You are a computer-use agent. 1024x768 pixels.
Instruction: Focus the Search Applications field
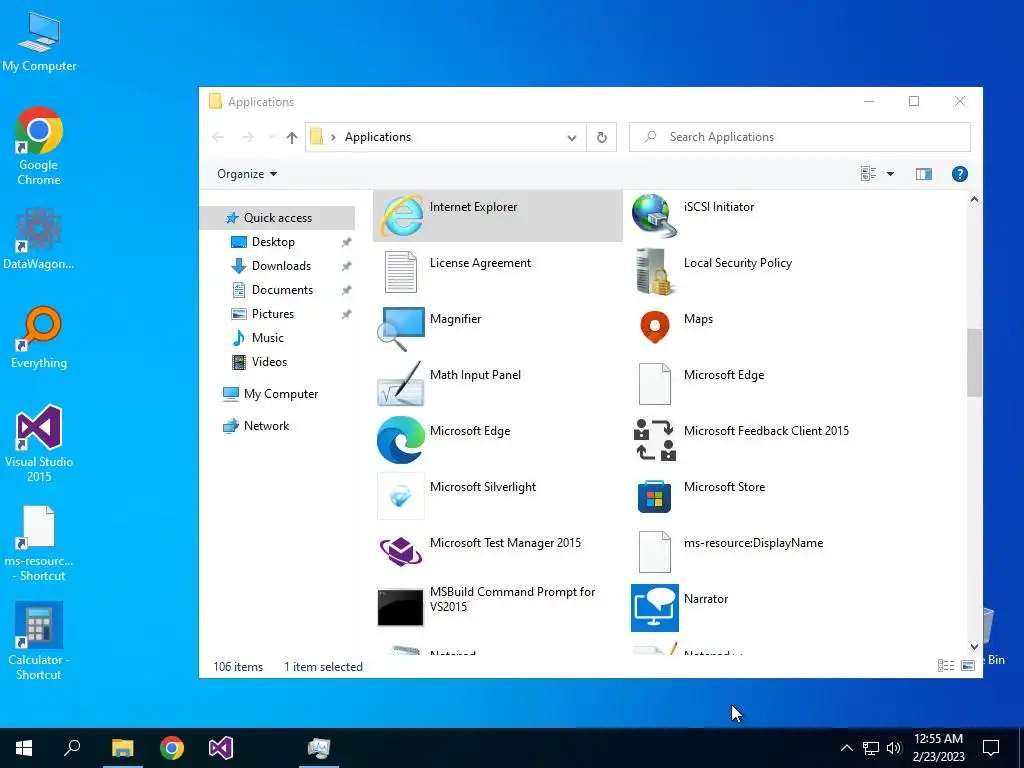[799, 137]
